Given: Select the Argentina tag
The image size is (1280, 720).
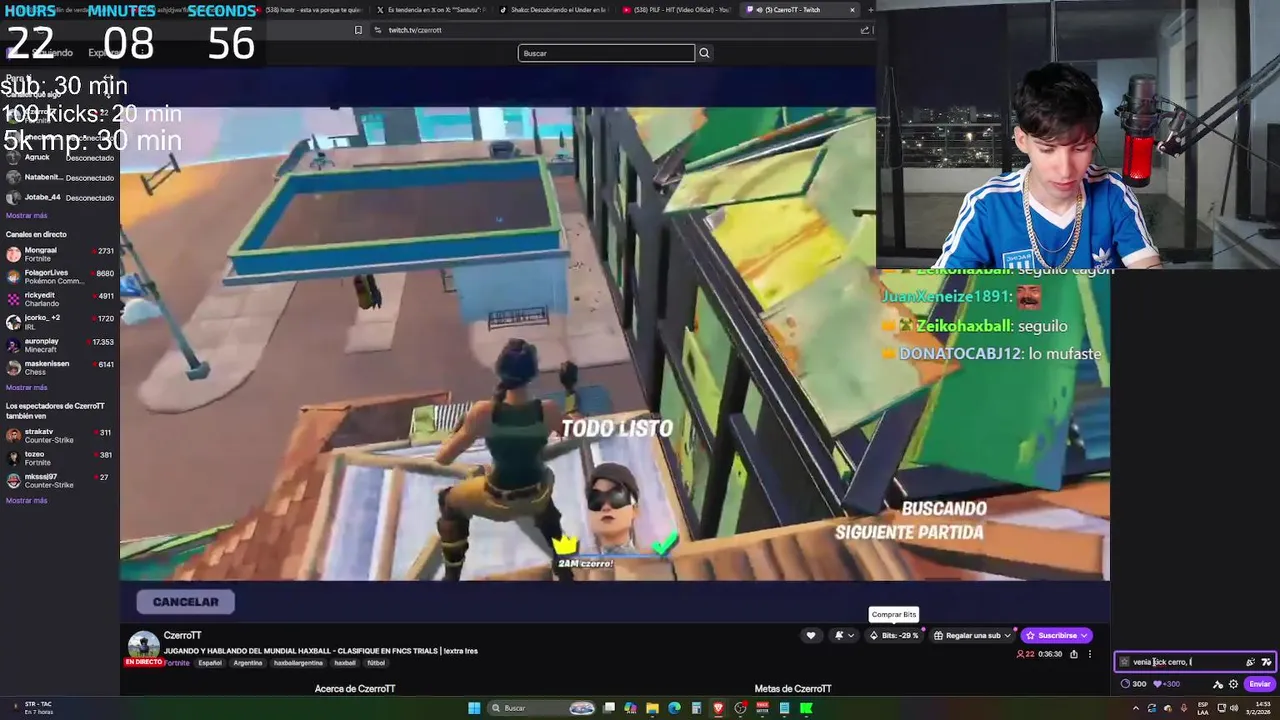Looking at the screenshot, I should point(248,663).
